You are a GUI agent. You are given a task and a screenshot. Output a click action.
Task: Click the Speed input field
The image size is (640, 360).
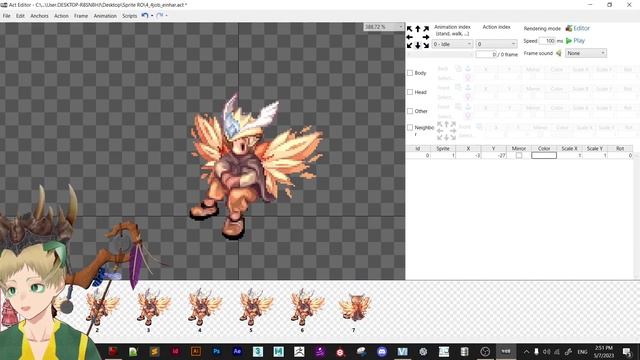(x=547, y=41)
